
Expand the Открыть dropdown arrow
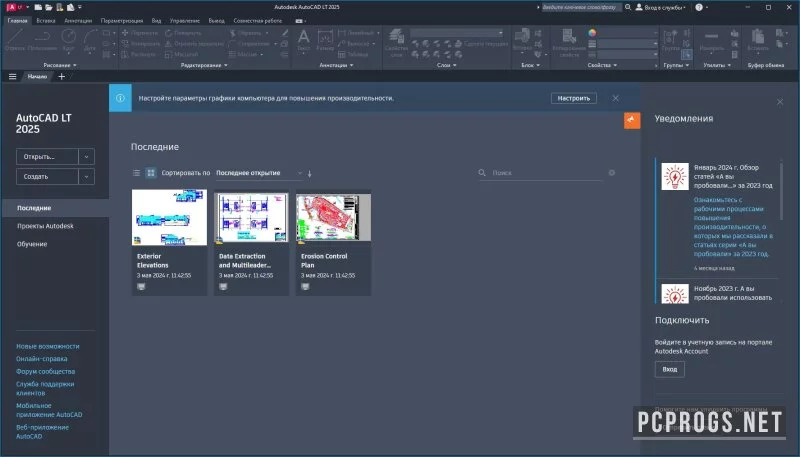[86, 157]
